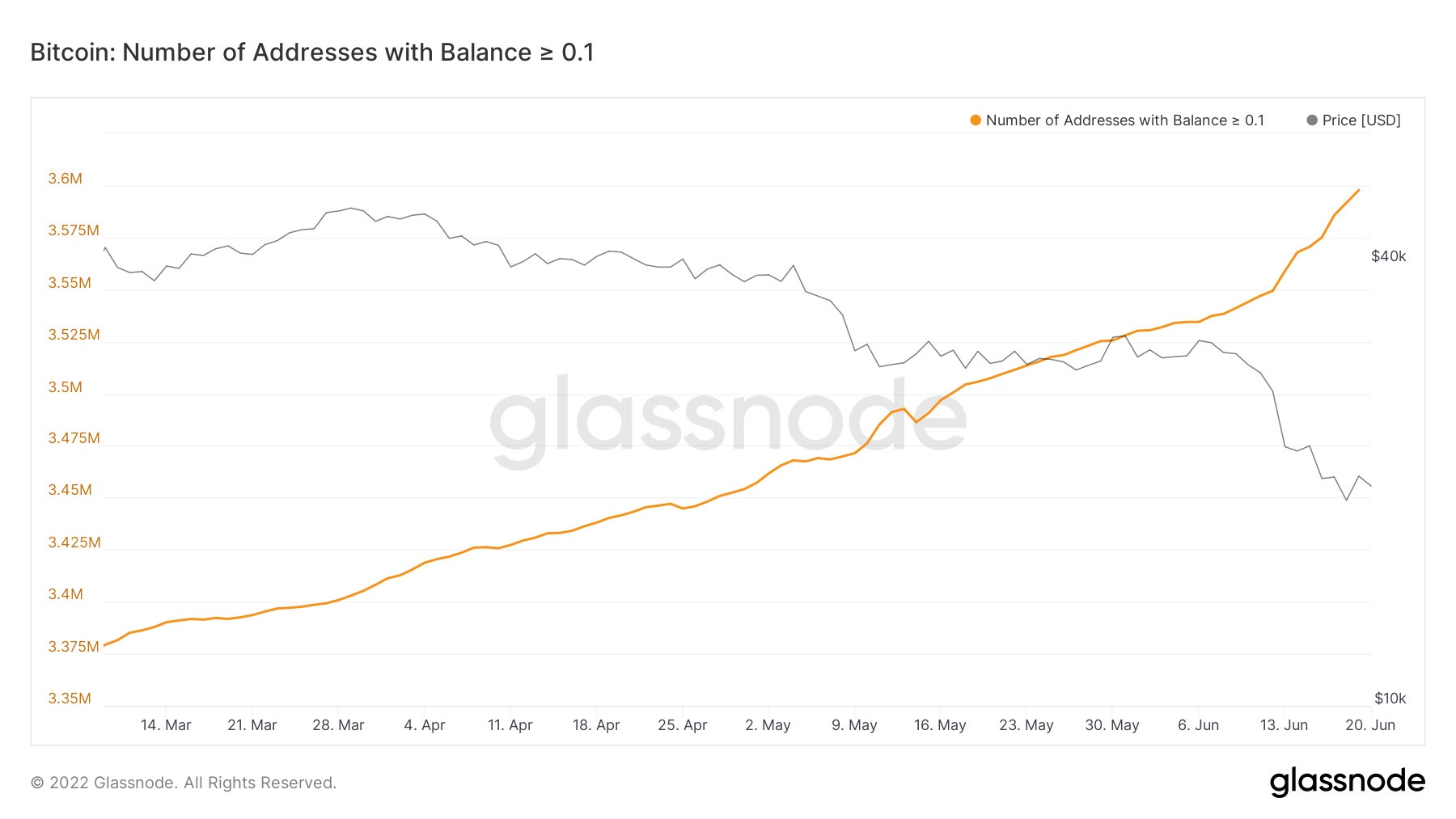The width and height of the screenshot is (1456, 819).
Task: Click the chart title text
Action: point(312,53)
